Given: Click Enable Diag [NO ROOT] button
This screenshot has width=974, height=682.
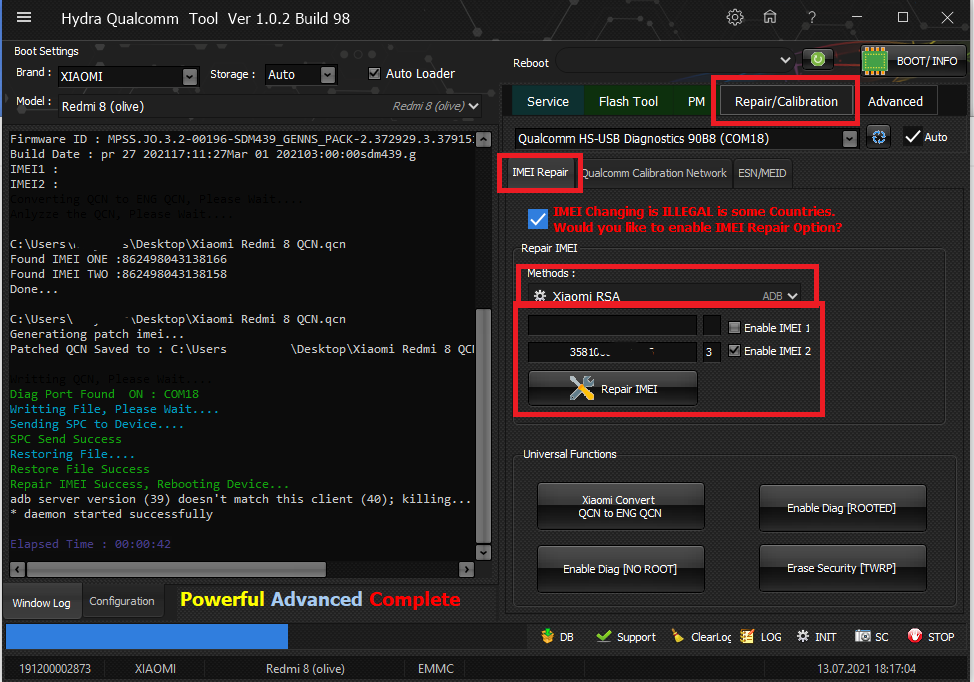Looking at the screenshot, I should (621, 569).
